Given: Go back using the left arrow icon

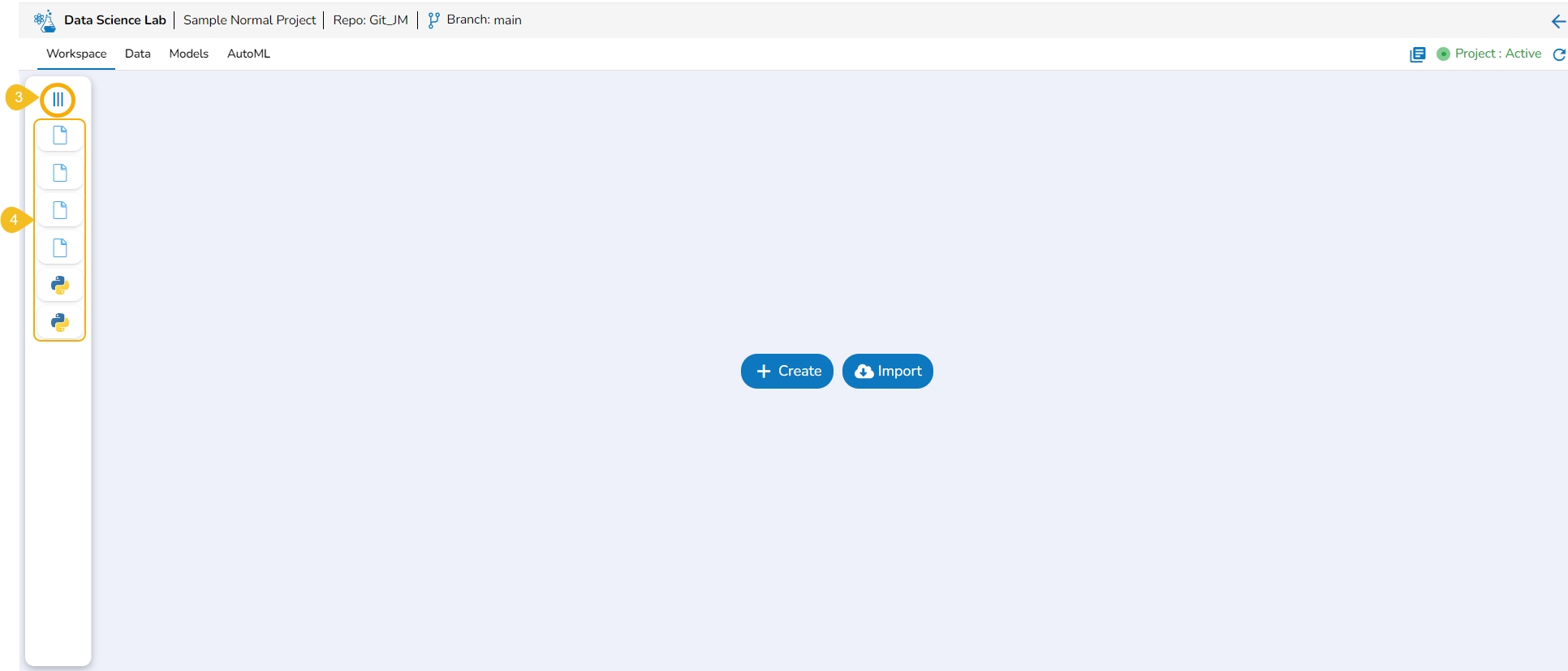Looking at the screenshot, I should (x=1558, y=22).
